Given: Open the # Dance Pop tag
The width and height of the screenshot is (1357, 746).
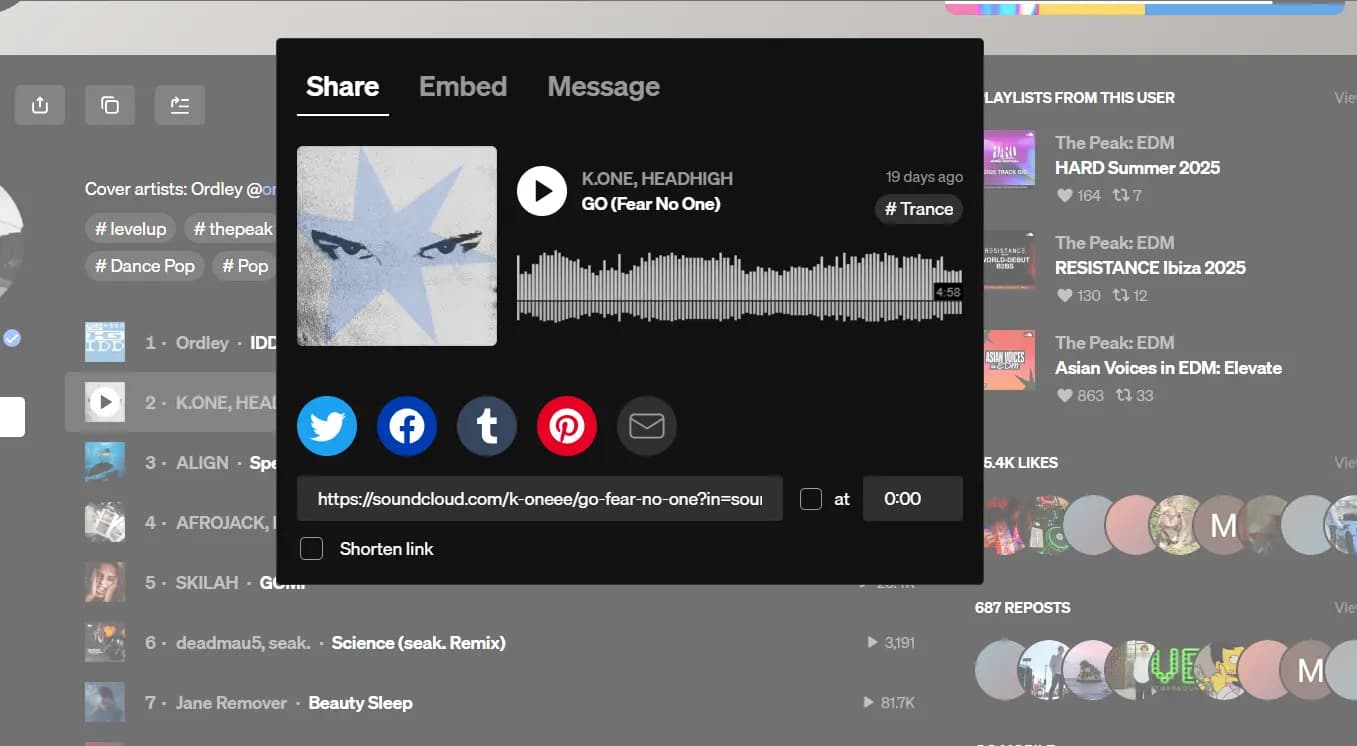Looking at the screenshot, I should click(x=145, y=266).
